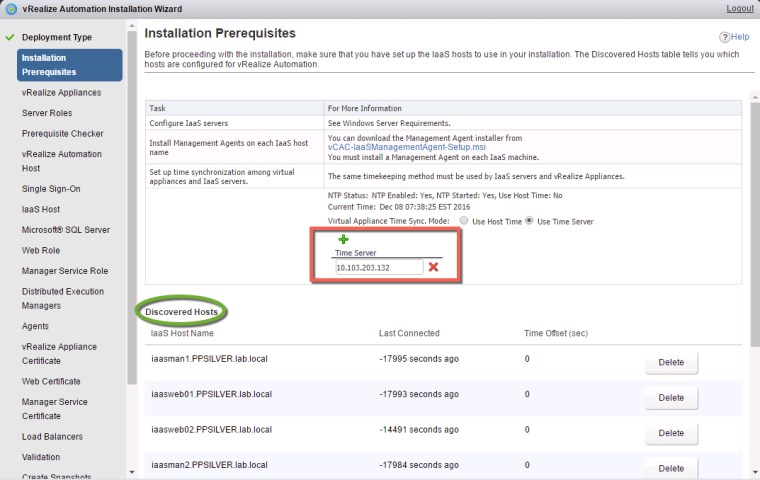The height and width of the screenshot is (480, 760).
Task: Open Agents step
Action: coord(35,326)
